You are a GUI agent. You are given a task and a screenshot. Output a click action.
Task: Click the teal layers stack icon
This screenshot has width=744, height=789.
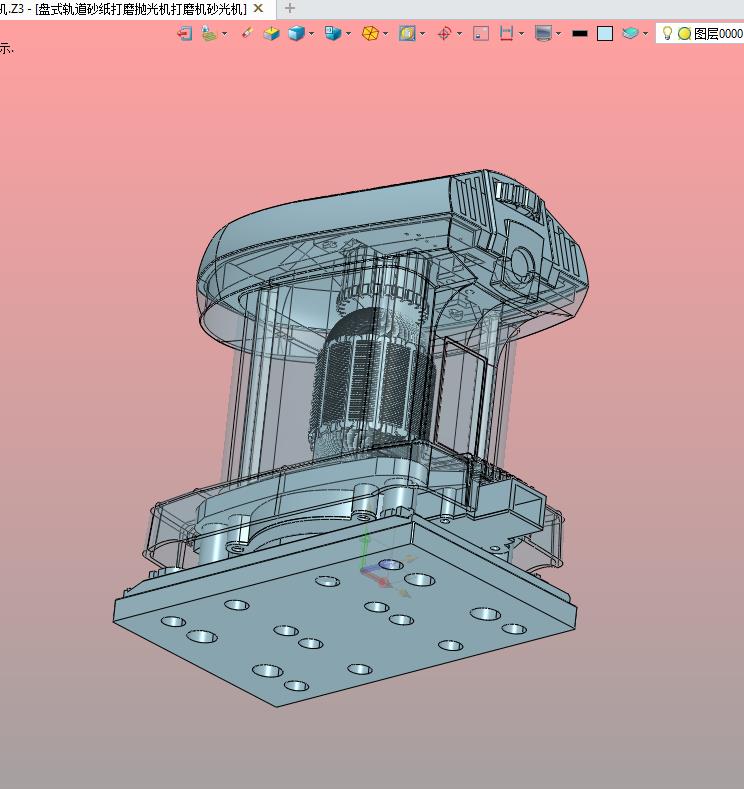(630, 34)
